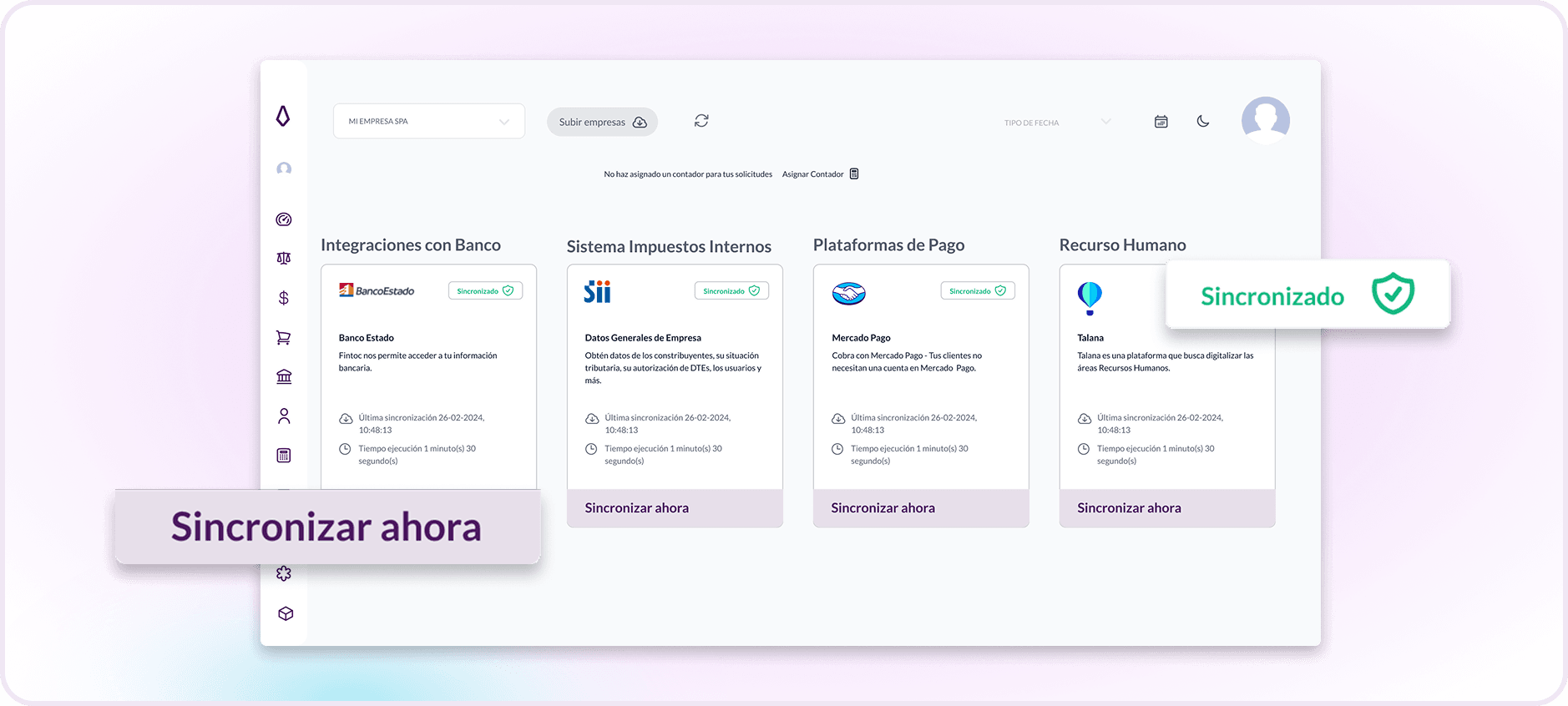The image size is (1568, 706).
Task: Click the Datos Generales de Empresa title
Action: pos(643,338)
